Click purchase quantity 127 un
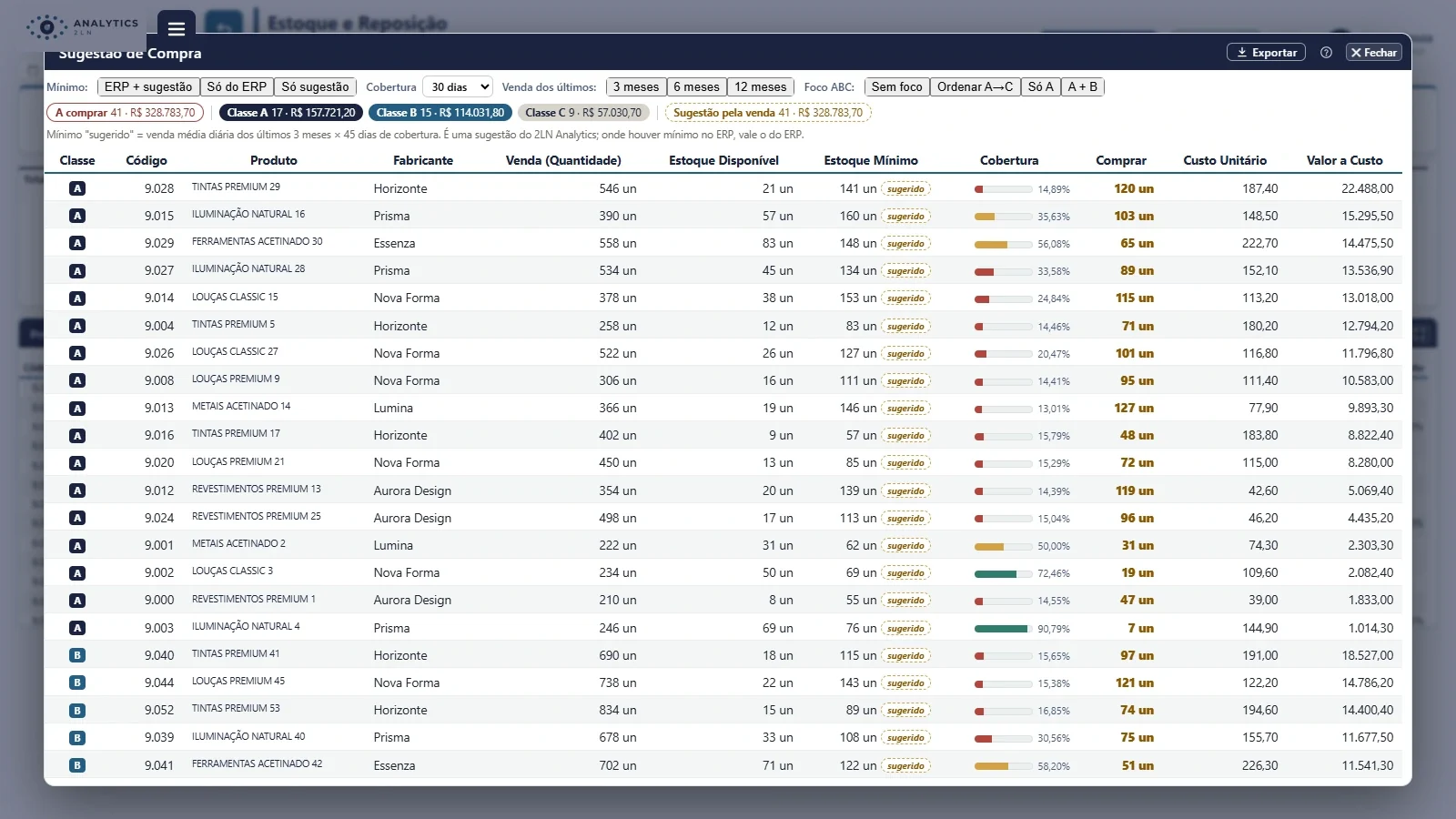Image resolution: width=1456 pixels, height=819 pixels. click(x=1134, y=408)
